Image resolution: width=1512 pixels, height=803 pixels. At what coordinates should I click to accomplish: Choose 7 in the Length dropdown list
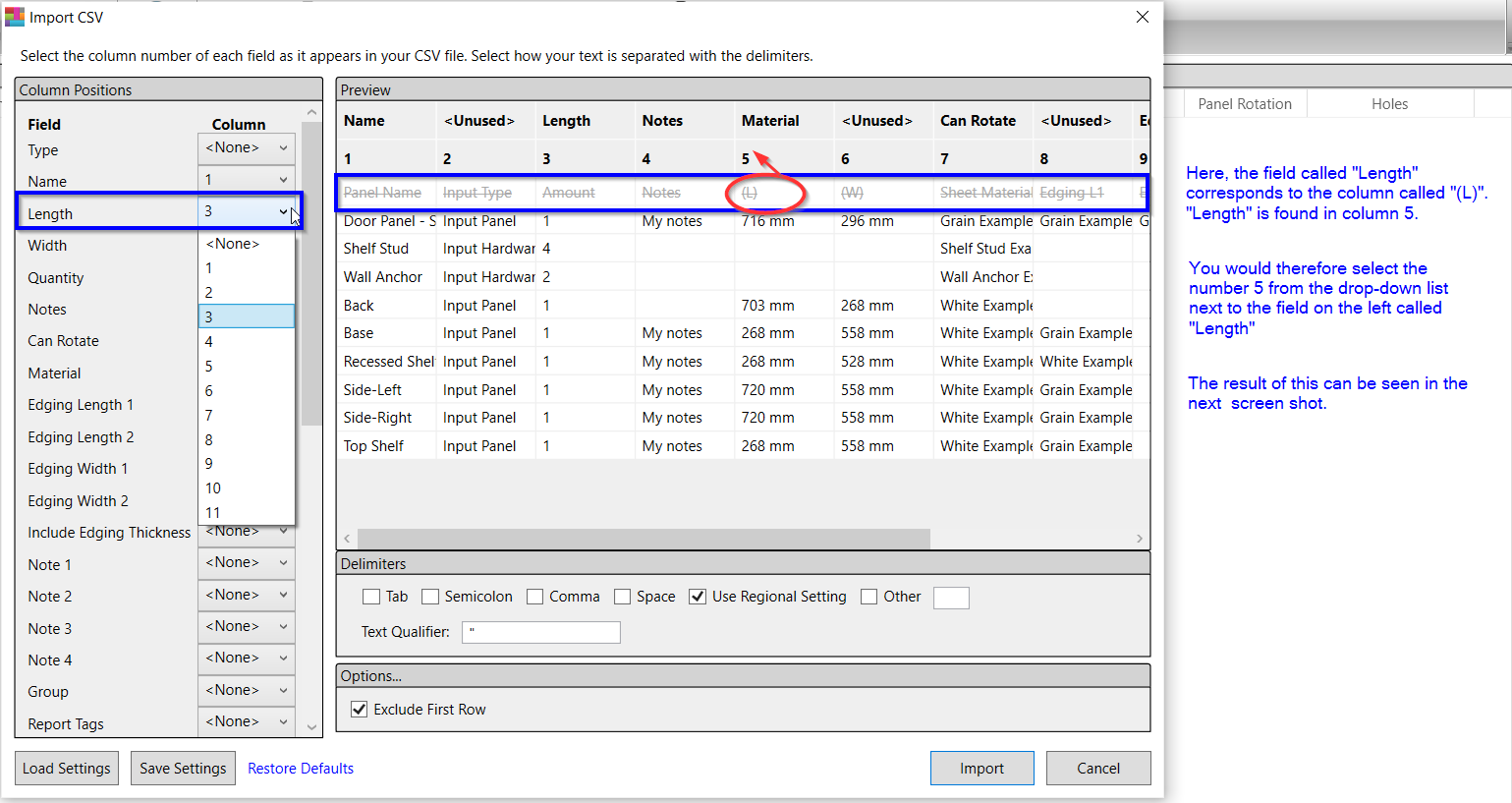[x=247, y=415]
